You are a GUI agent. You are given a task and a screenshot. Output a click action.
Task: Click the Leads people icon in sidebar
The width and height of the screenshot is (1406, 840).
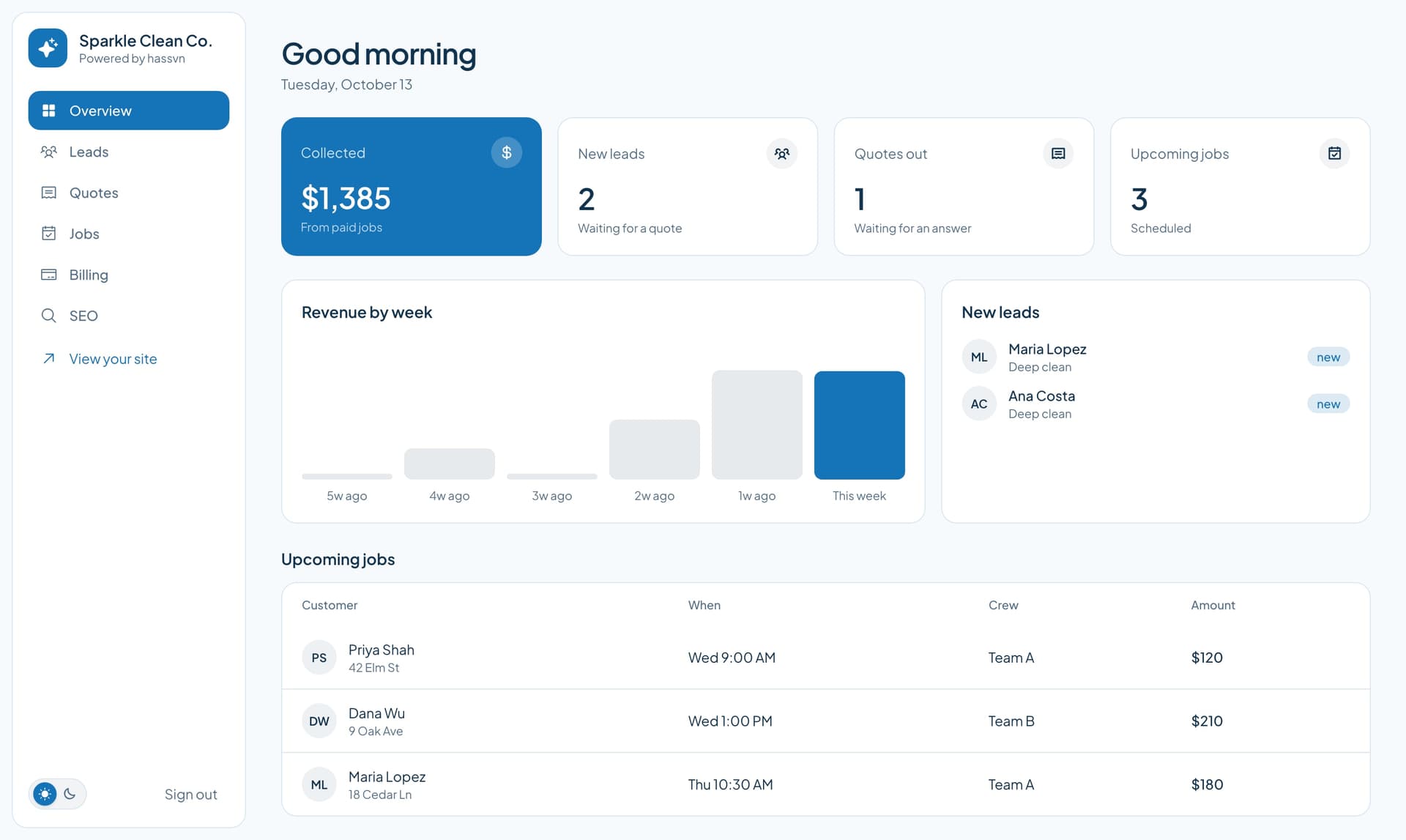pyautogui.click(x=49, y=152)
